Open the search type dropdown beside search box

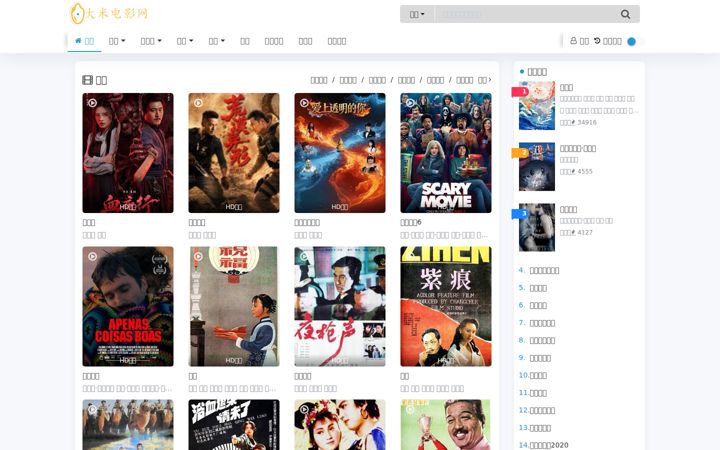tap(417, 14)
